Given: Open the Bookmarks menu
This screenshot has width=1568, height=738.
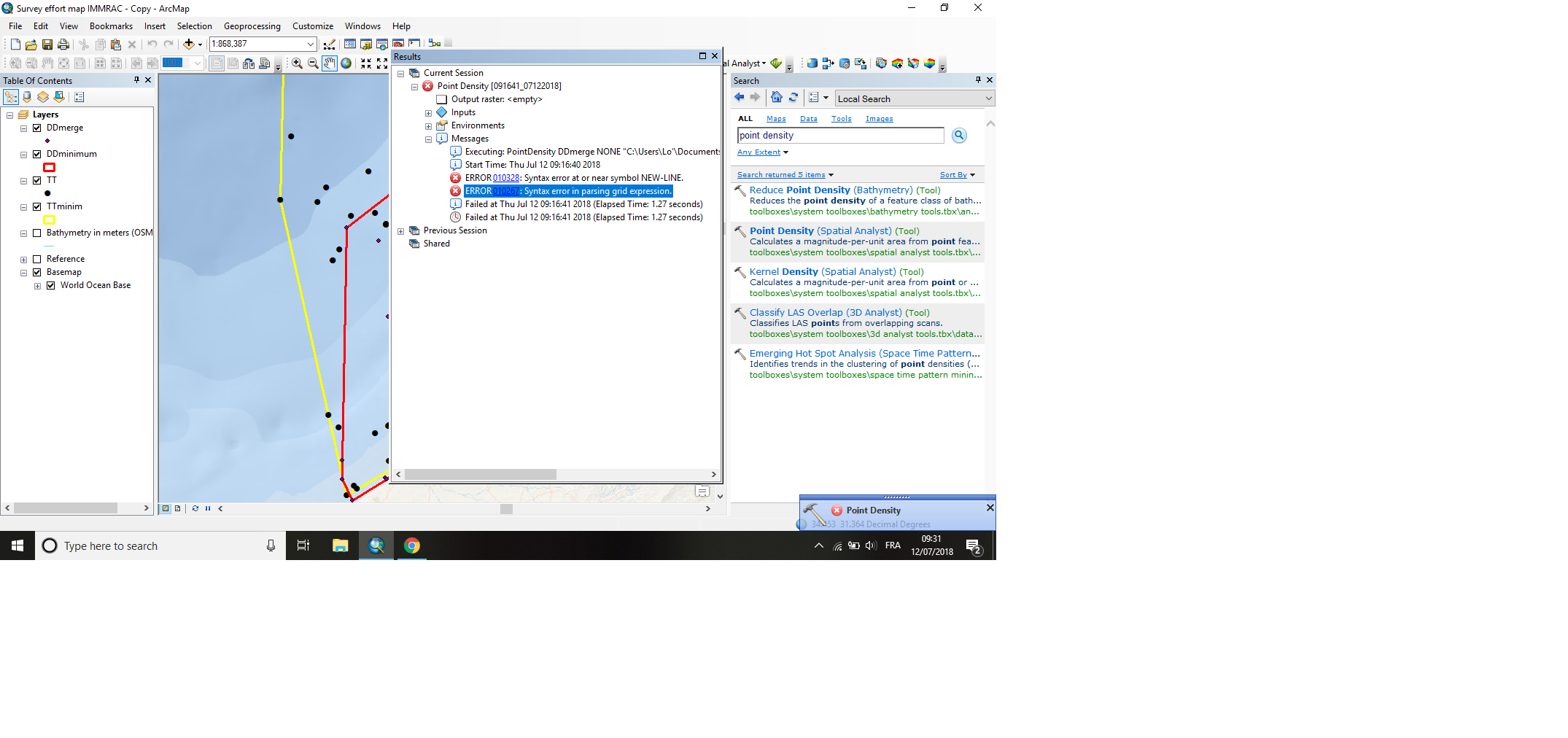Looking at the screenshot, I should (x=111, y=26).
